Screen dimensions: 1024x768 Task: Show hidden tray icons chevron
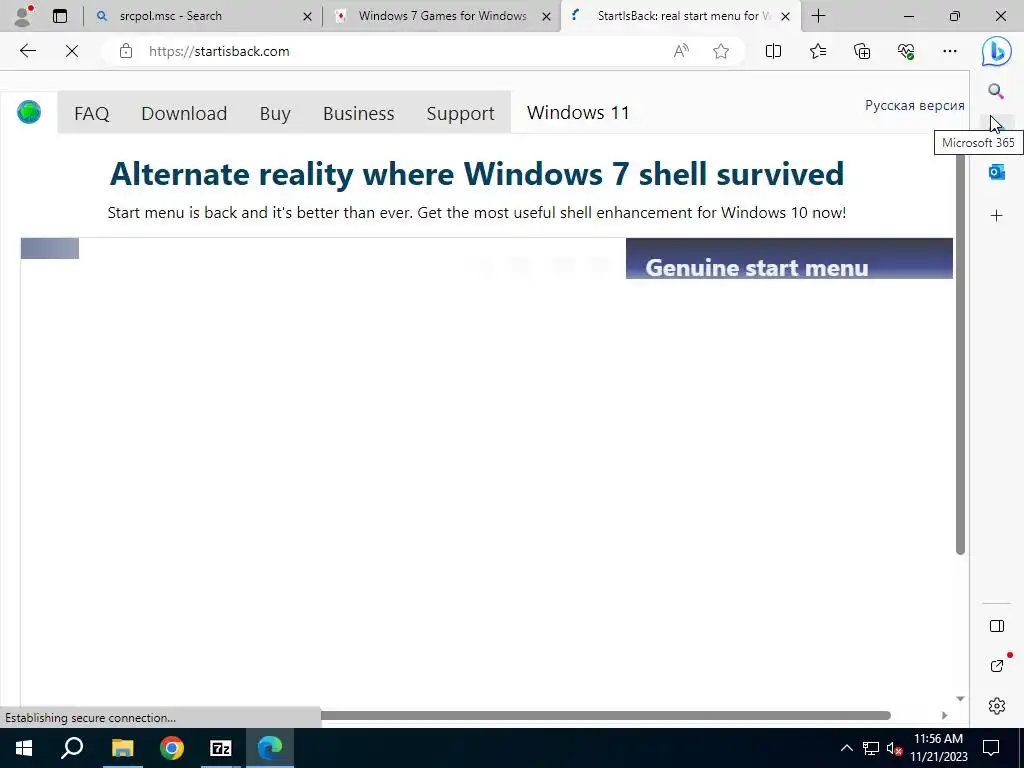coord(846,748)
